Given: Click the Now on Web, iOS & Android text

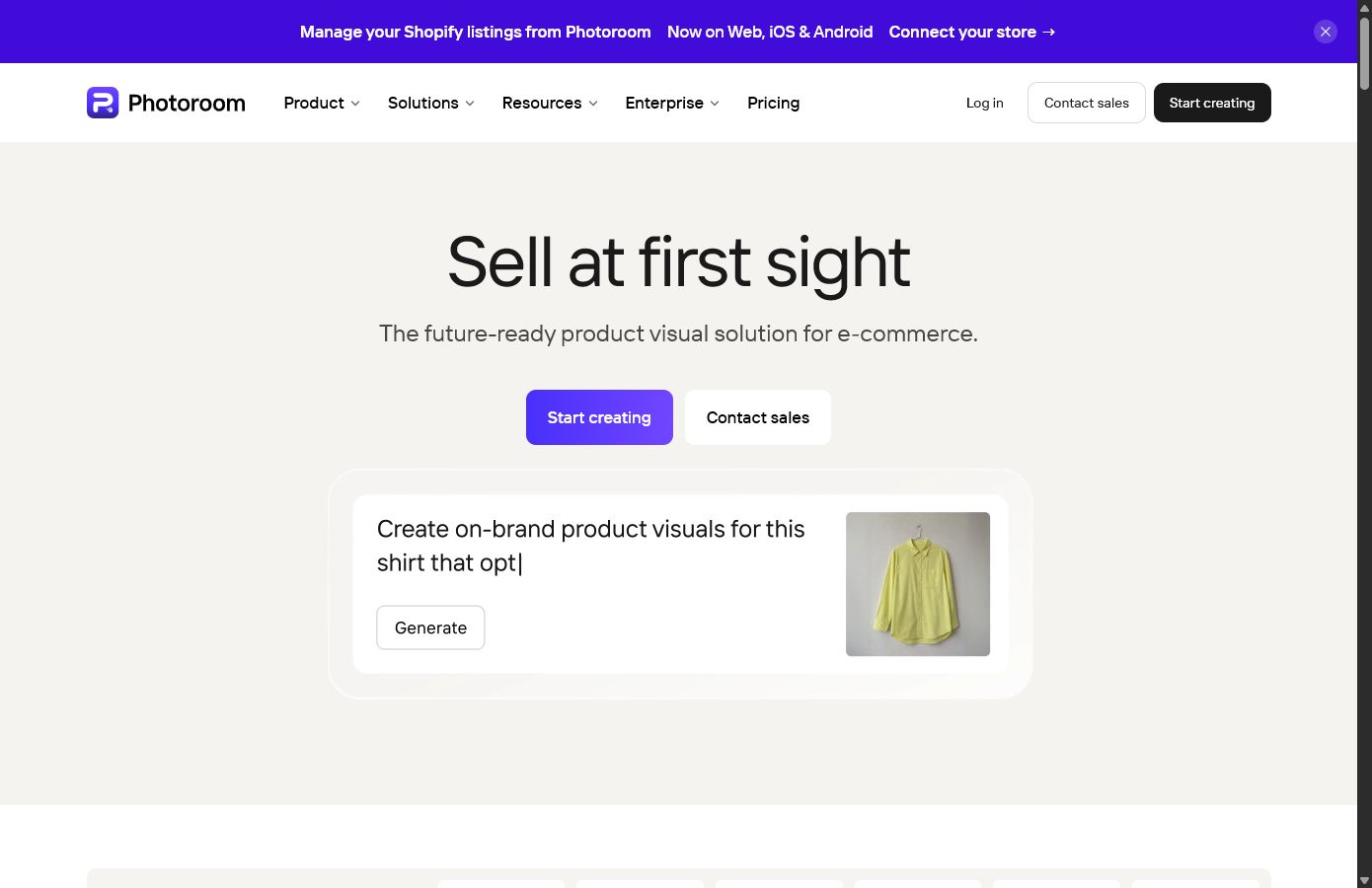Looking at the screenshot, I should coord(770,32).
